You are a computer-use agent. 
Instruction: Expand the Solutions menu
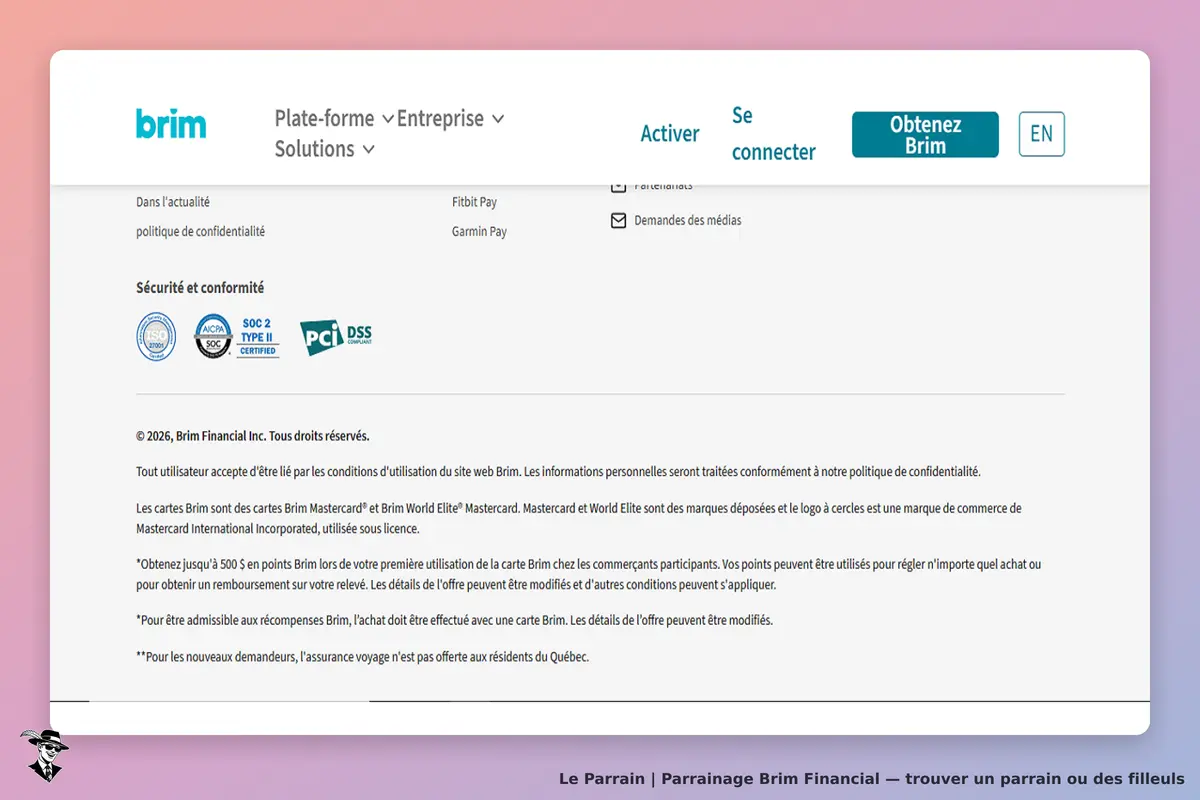[325, 149]
